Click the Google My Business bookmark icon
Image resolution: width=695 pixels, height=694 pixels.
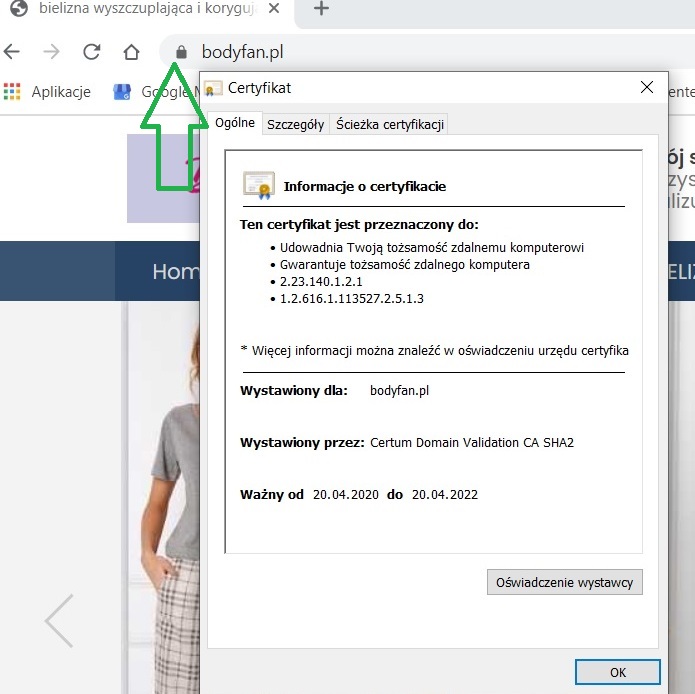(122, 92)
